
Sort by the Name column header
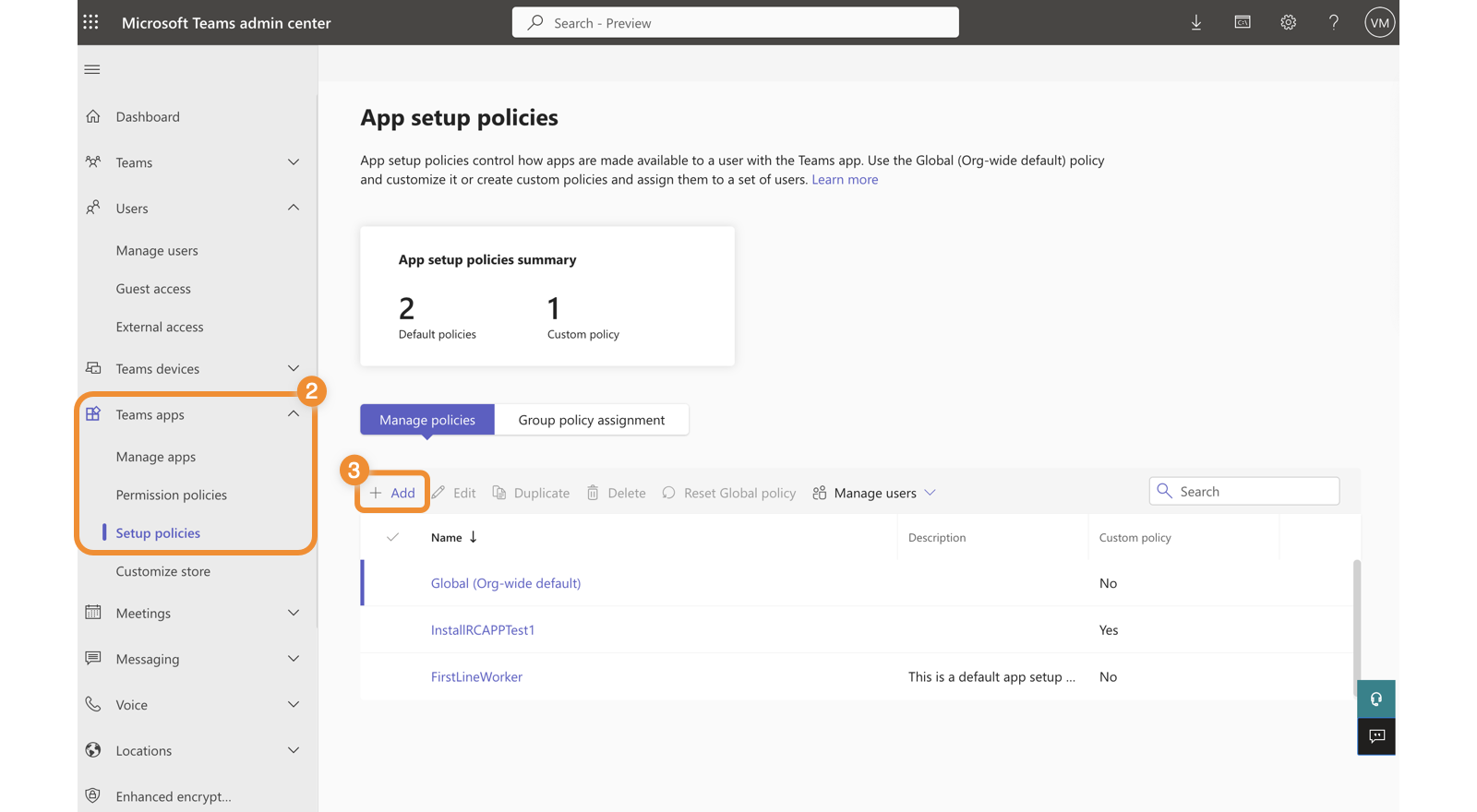453,537
